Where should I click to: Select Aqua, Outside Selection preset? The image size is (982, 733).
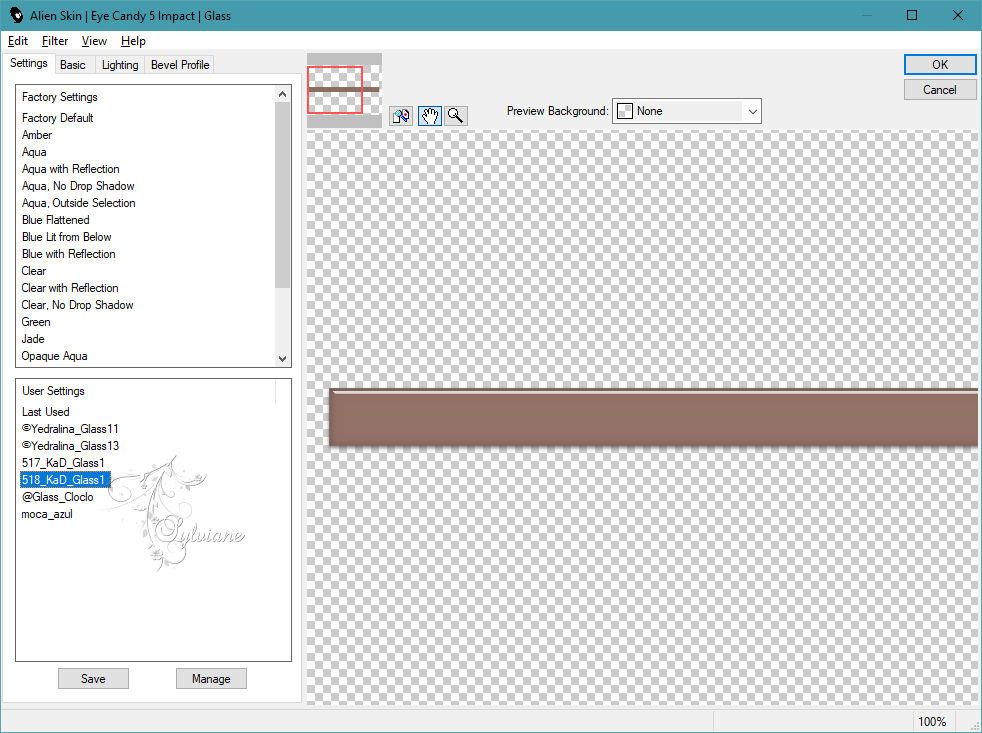pyautogui.click(x=78, y=202)
